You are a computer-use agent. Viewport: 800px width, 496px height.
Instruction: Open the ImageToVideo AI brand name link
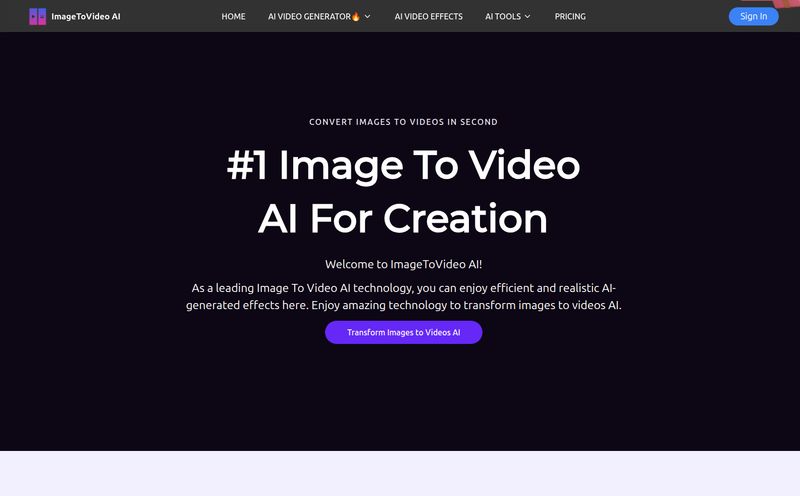pos(86,16)
